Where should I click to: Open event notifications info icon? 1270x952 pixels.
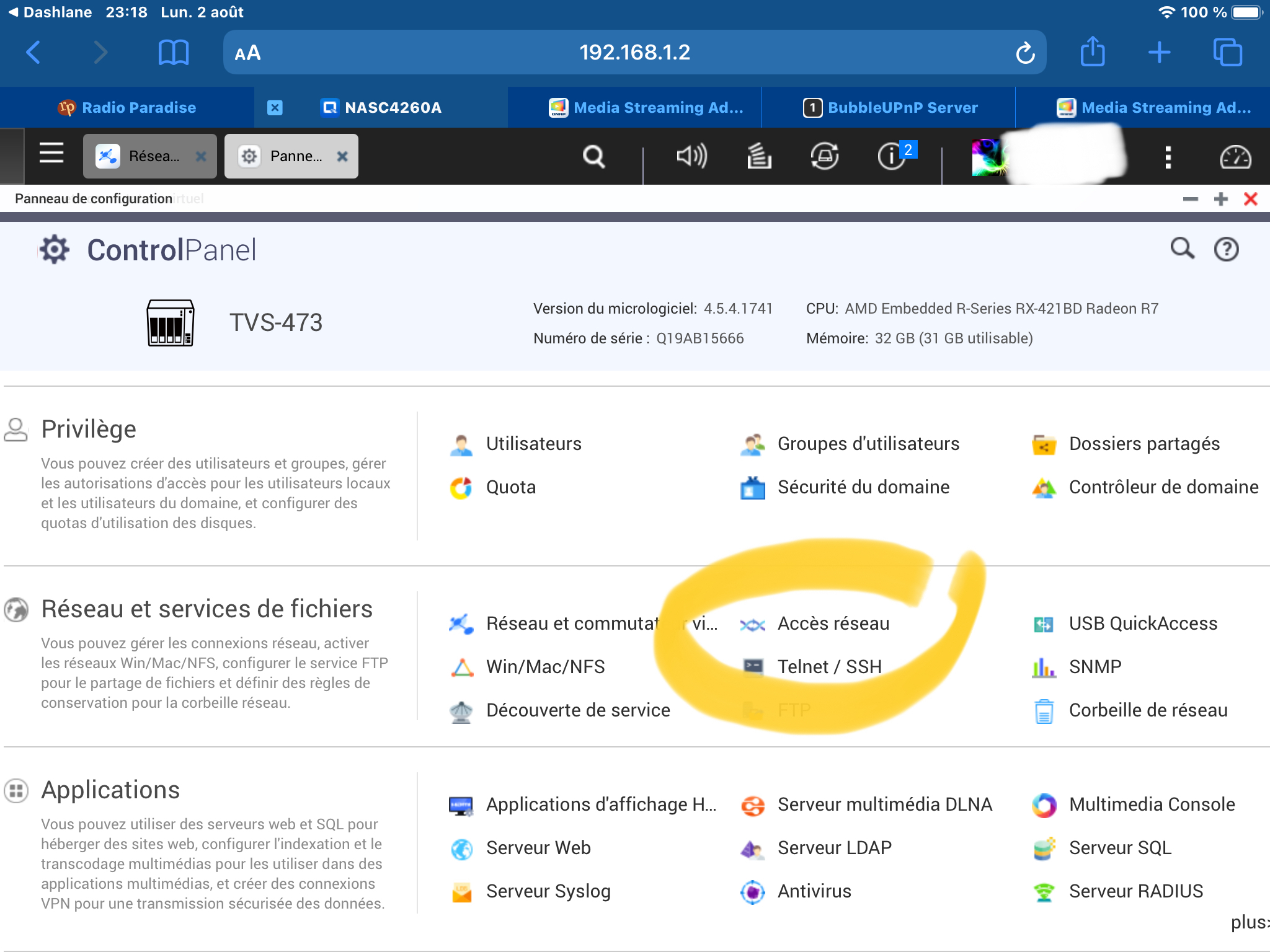[891, 156]
